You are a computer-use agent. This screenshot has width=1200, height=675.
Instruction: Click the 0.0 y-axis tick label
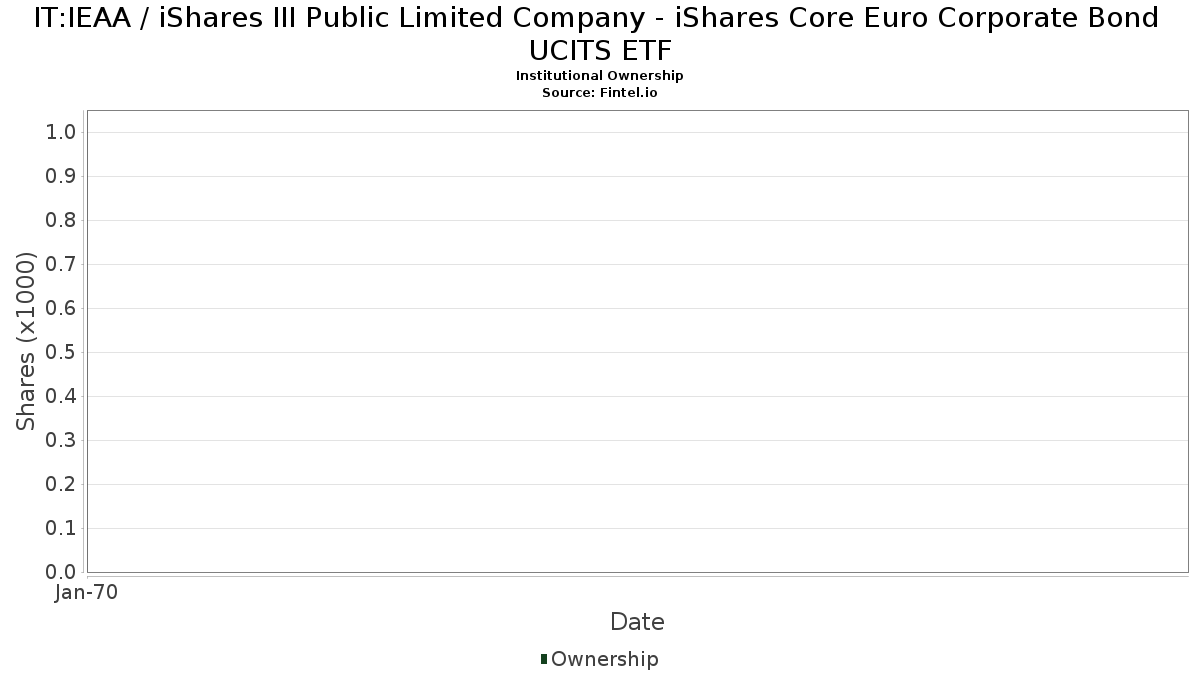(61, 572)
